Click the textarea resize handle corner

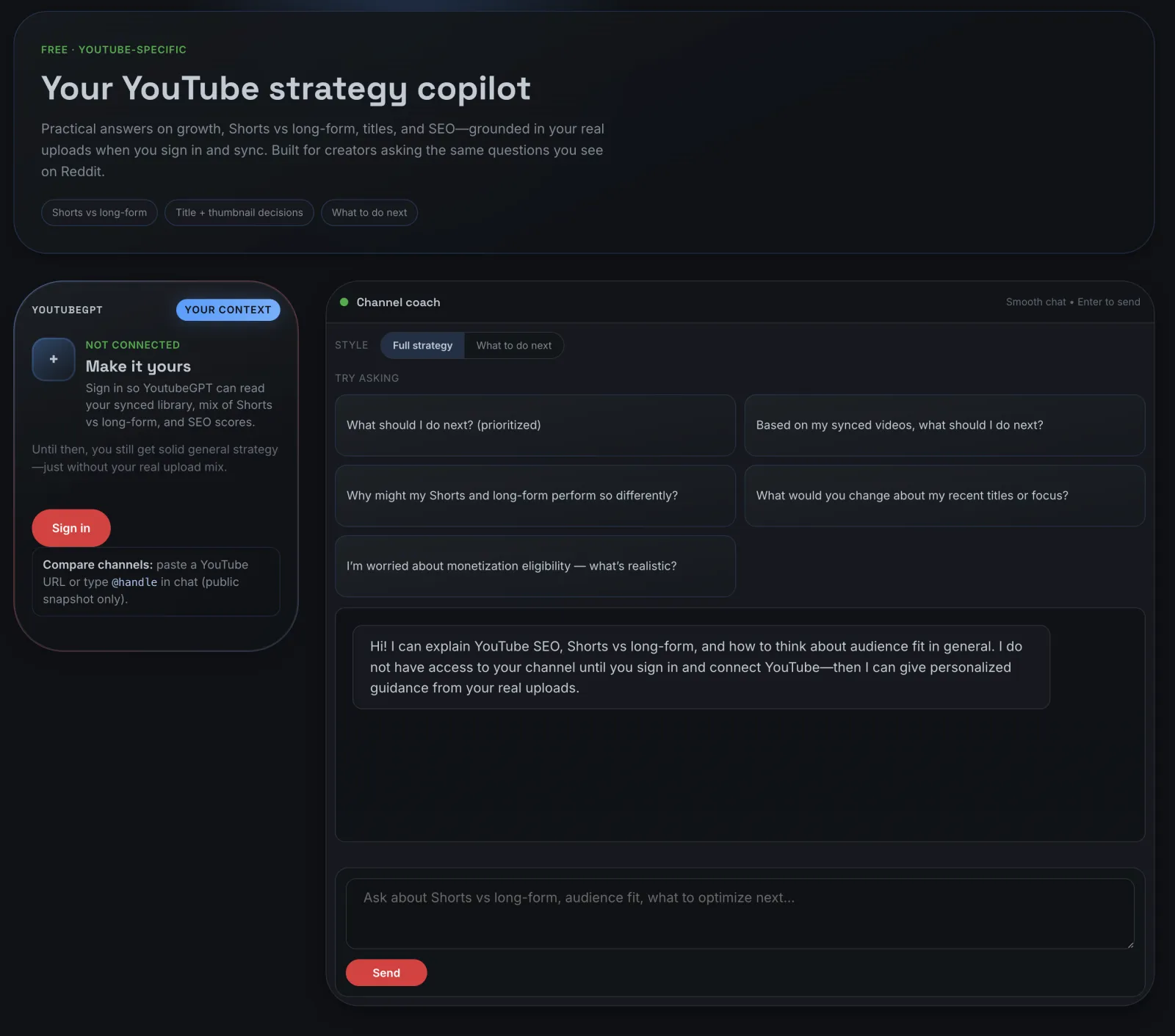click(1129, 944)
